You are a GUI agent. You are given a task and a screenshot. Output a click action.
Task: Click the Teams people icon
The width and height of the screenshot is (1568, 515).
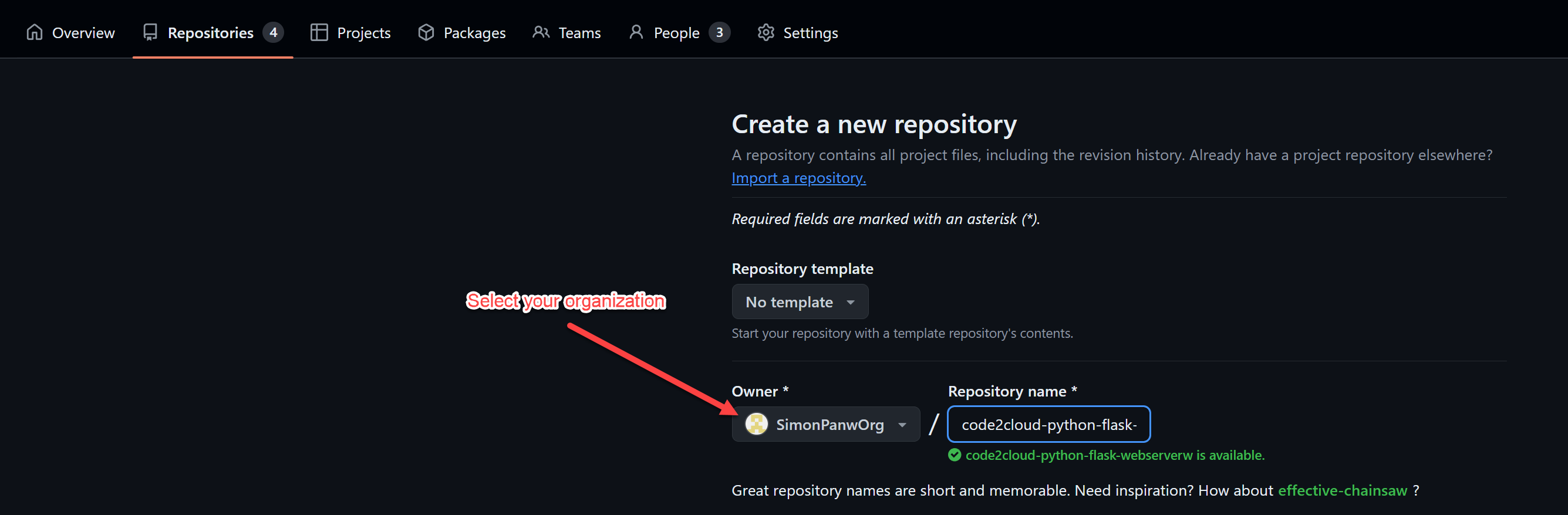click(541, 32)
